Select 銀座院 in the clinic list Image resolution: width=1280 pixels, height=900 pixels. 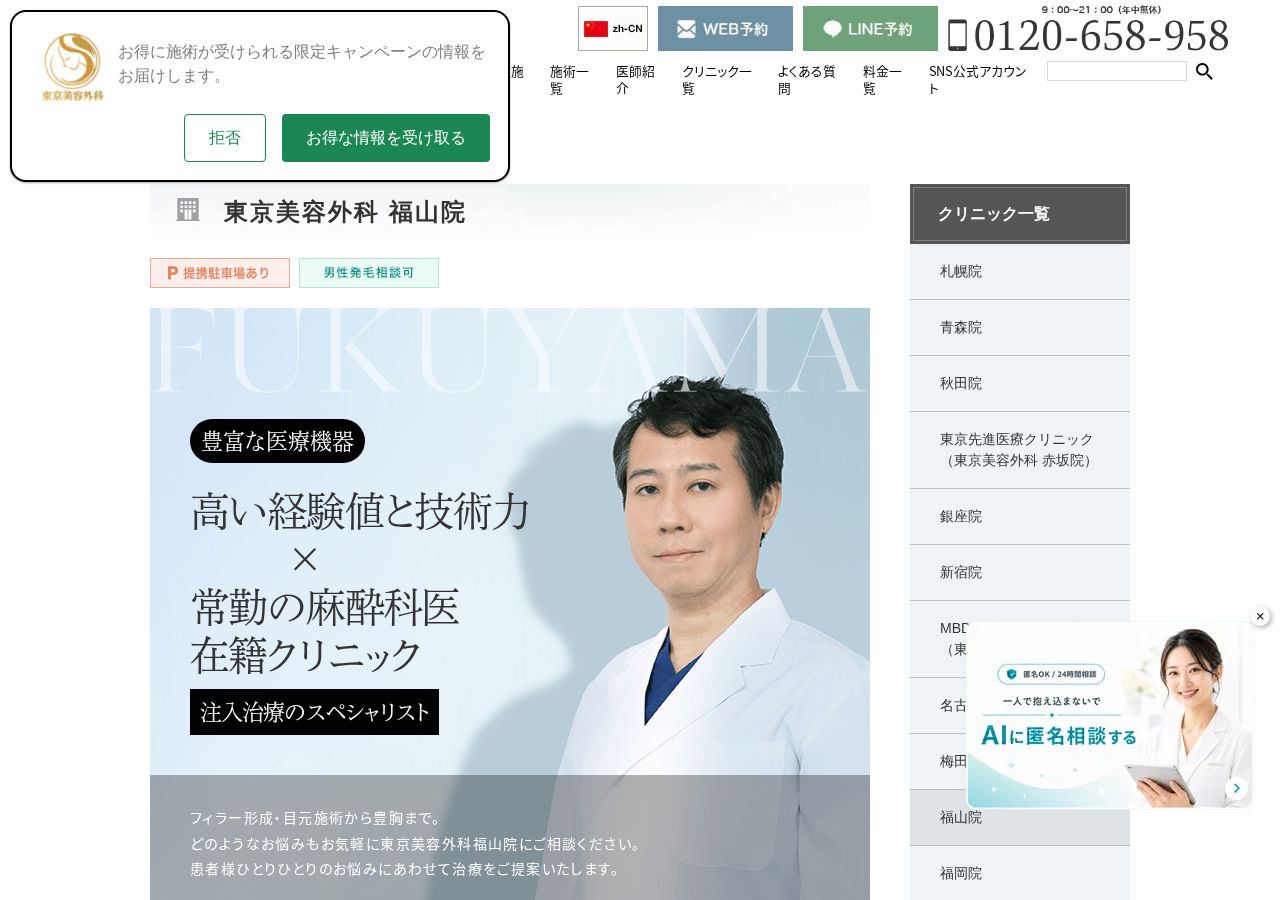[1020, 517]
